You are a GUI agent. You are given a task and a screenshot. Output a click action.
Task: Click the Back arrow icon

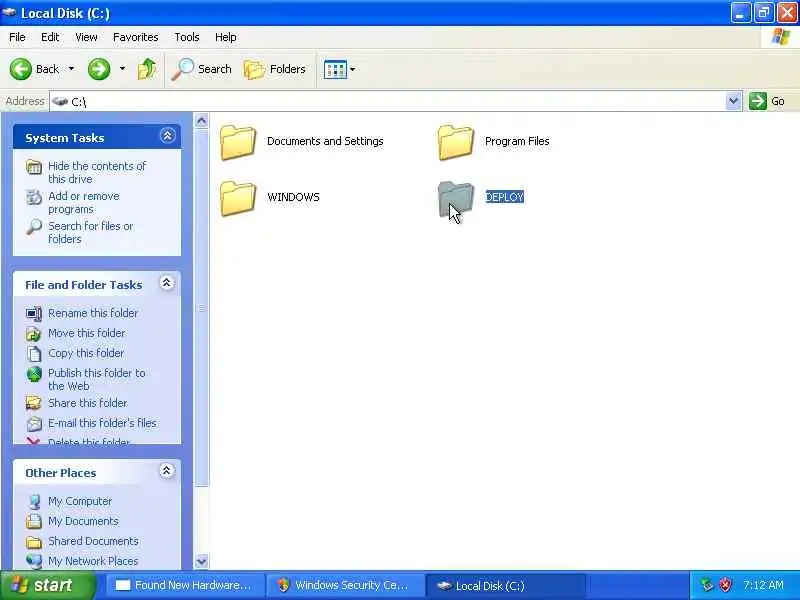20,69
